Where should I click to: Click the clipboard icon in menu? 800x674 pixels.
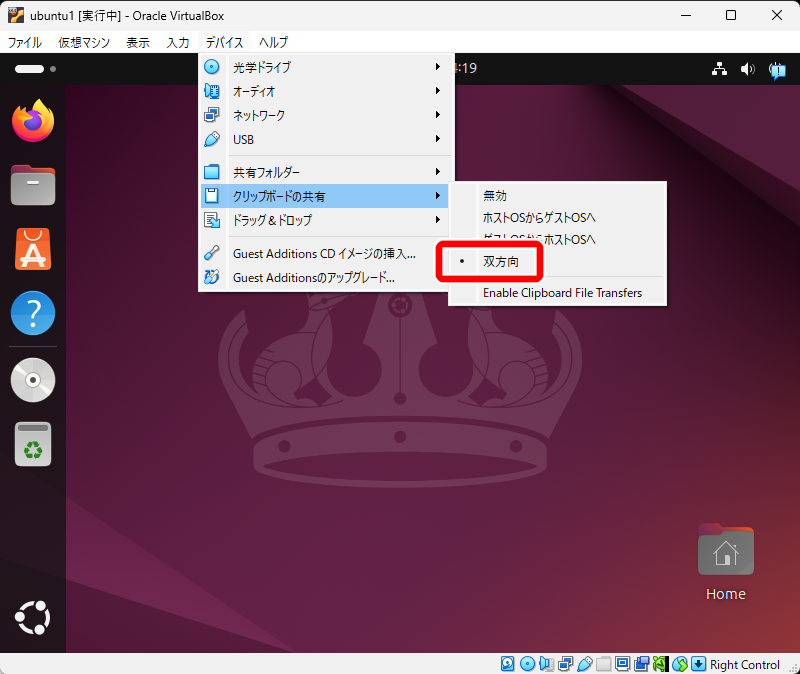pos(212,195)
